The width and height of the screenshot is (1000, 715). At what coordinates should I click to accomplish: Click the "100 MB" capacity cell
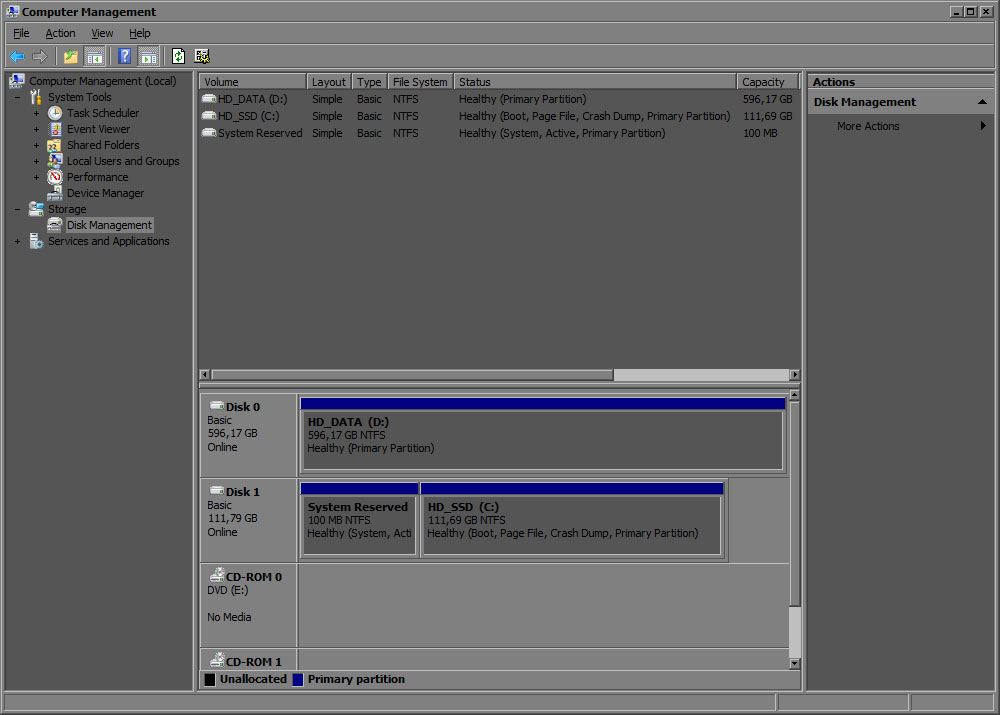pyautogui.click(x=760, y=133)
